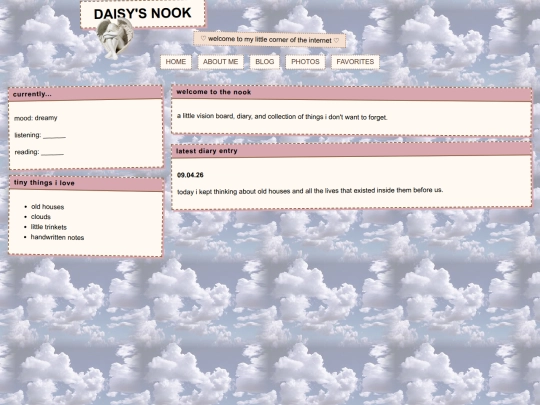The height and width of the screenshot is (405, 540).
Task: Go to the ABOUT ME page
Action: click(220, 62)
